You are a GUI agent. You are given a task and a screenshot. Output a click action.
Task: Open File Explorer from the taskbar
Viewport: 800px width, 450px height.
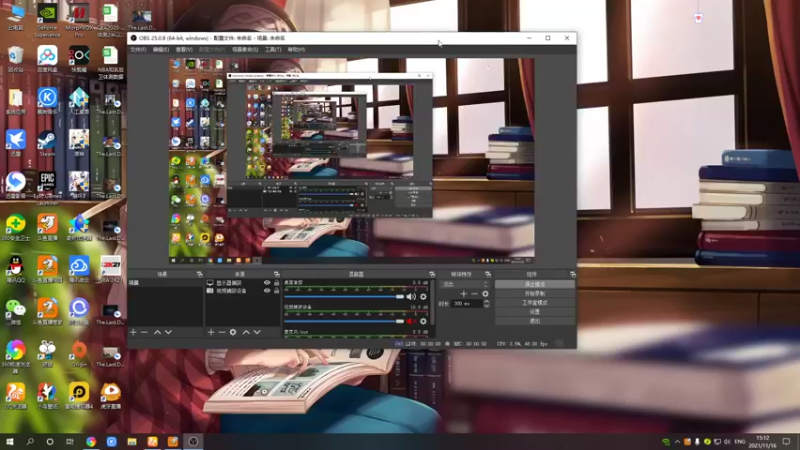[x=132, y=441]
